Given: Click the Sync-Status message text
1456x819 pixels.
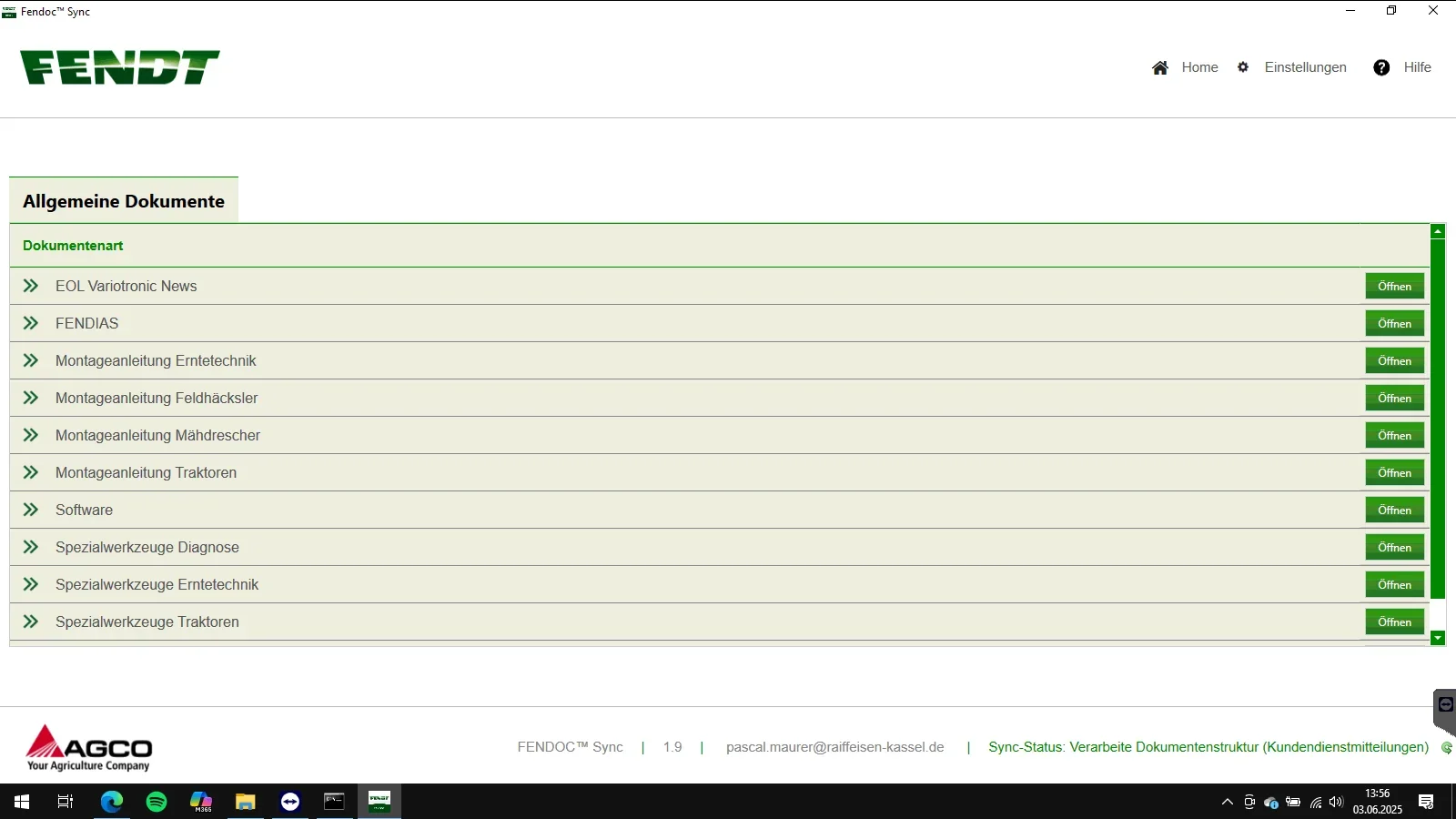Looking at the screenshot, I should [x=1208, y=747].
